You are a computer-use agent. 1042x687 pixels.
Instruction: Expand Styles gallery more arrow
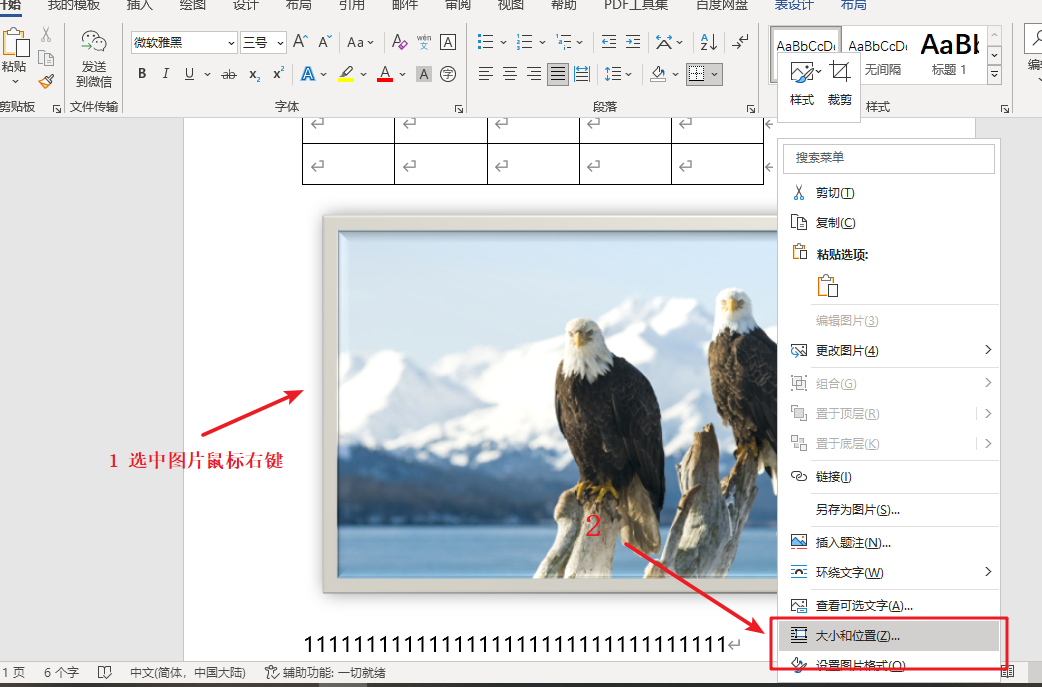(x=994, y=74)
